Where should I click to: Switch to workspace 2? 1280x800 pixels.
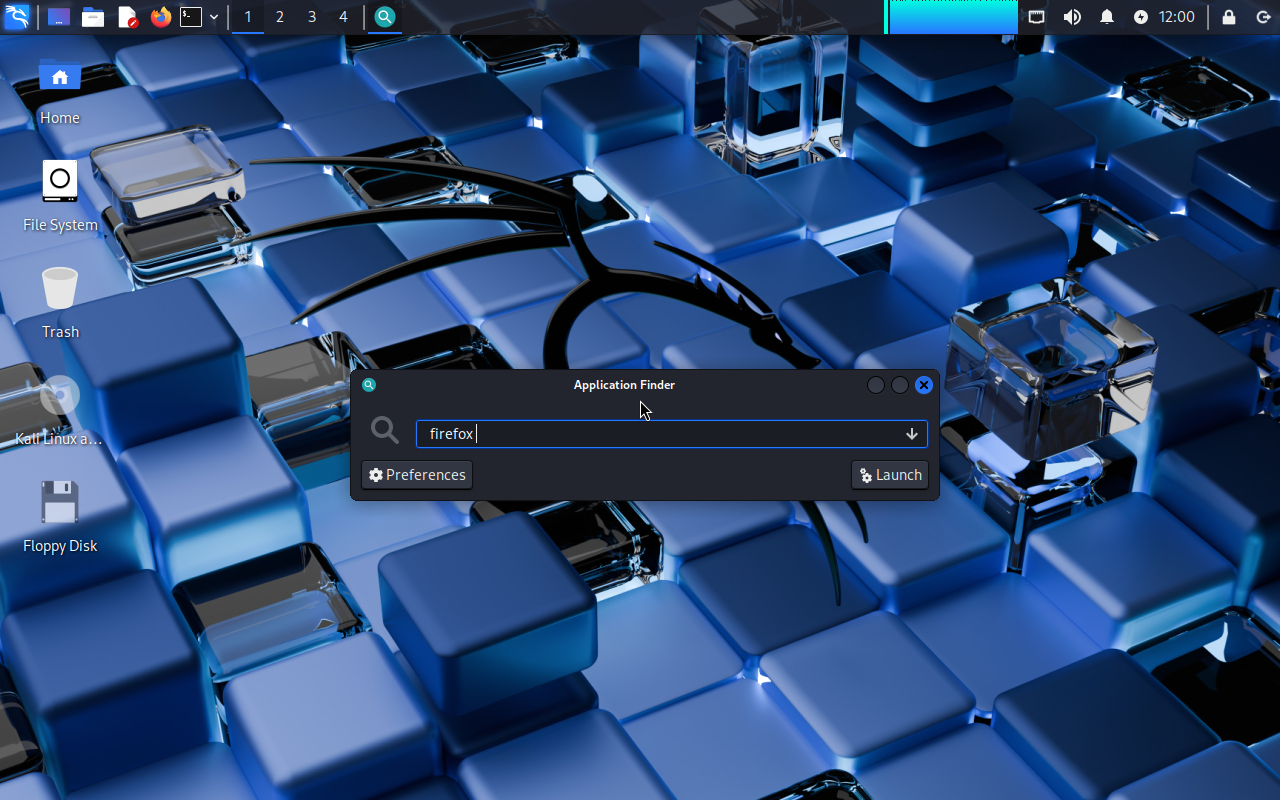pyautogui.click(x=280, y=17)
